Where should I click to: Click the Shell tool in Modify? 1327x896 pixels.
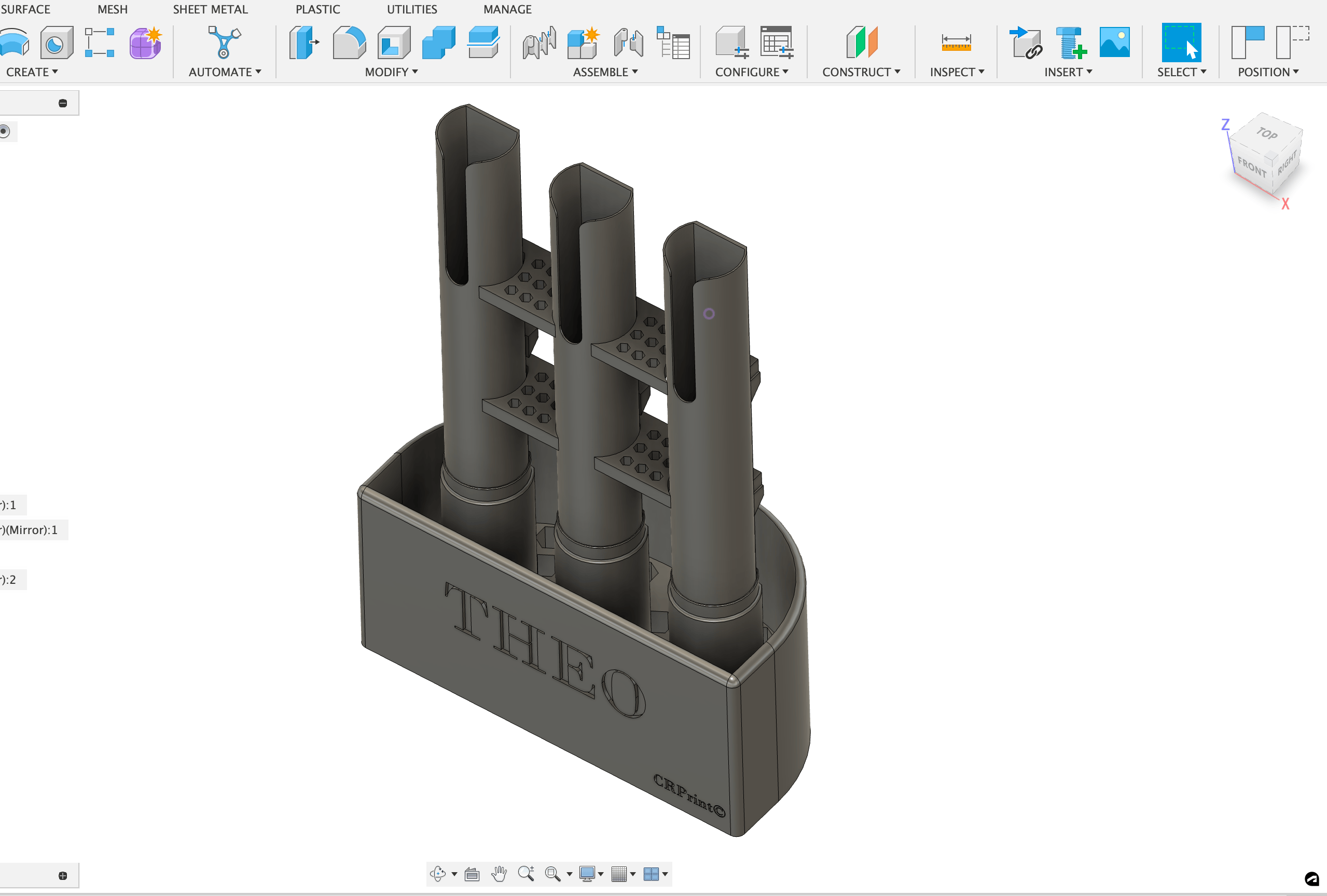click(x=393, y=43)
